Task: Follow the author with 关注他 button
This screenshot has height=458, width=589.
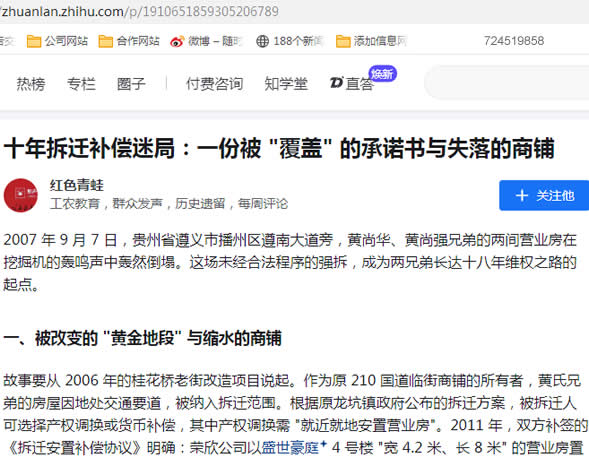Action: pos(544,195)
